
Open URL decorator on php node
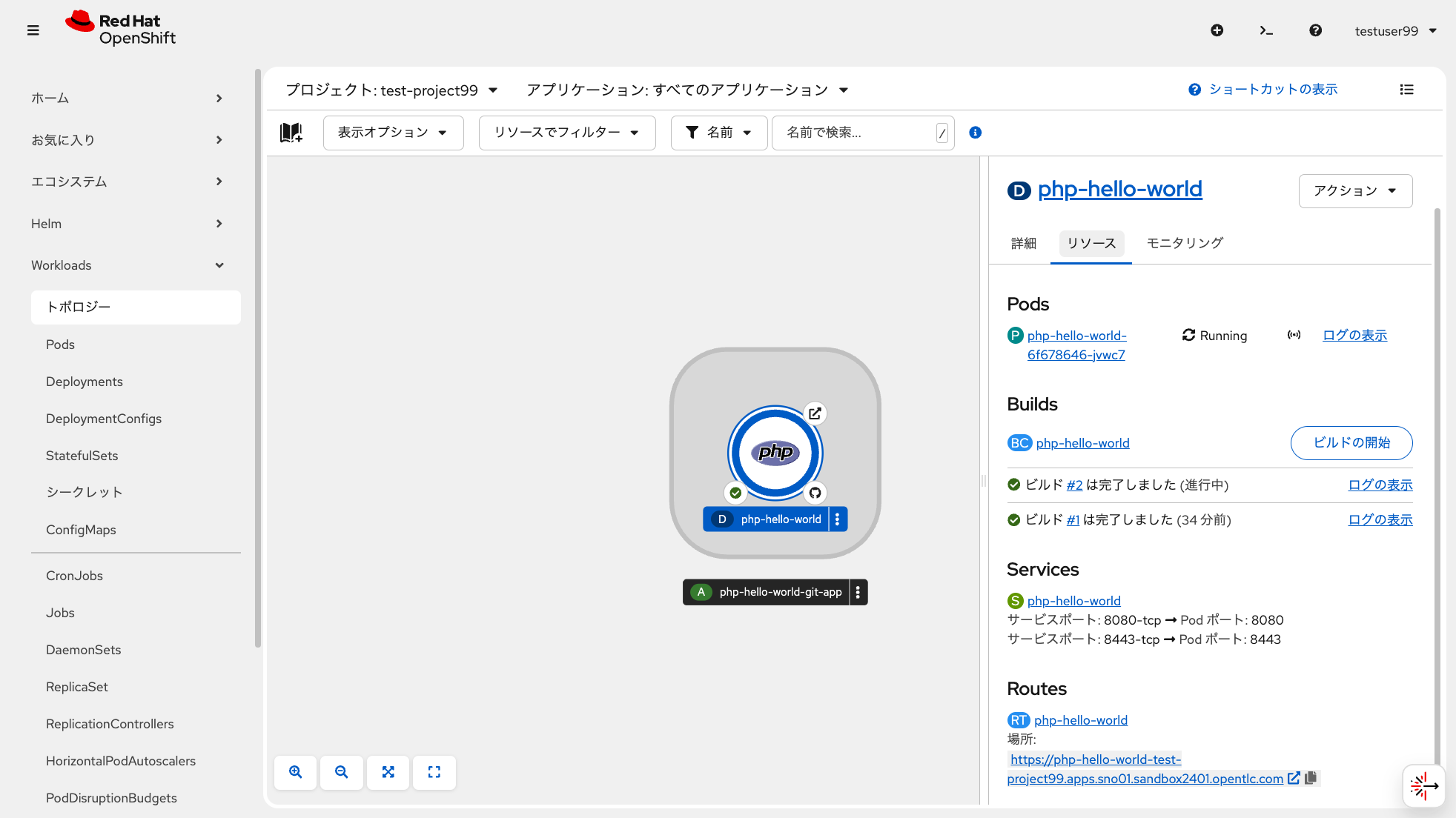pos(815,413)
